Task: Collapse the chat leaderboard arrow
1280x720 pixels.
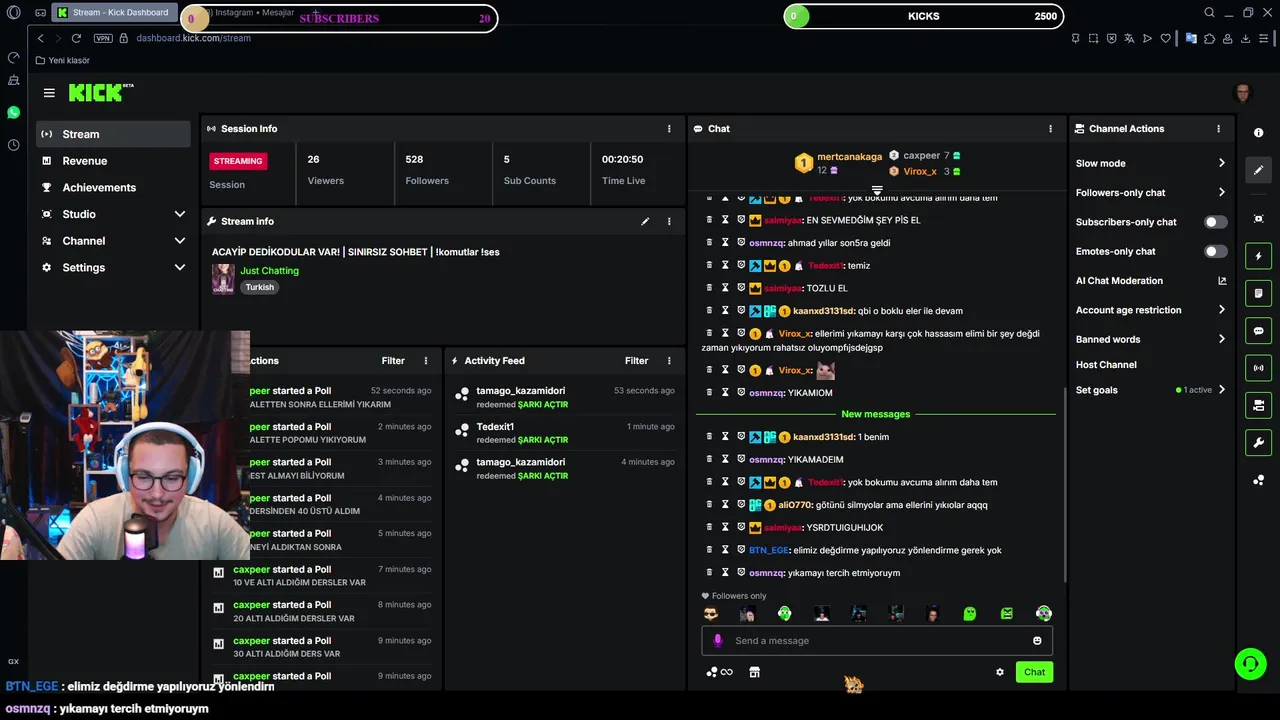Action: click(877, 189)
